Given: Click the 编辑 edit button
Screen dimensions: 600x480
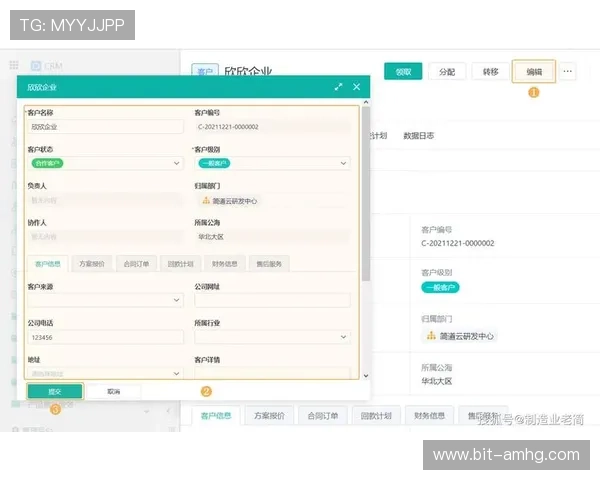Looking at the screenshot, I should coord(534,72).
